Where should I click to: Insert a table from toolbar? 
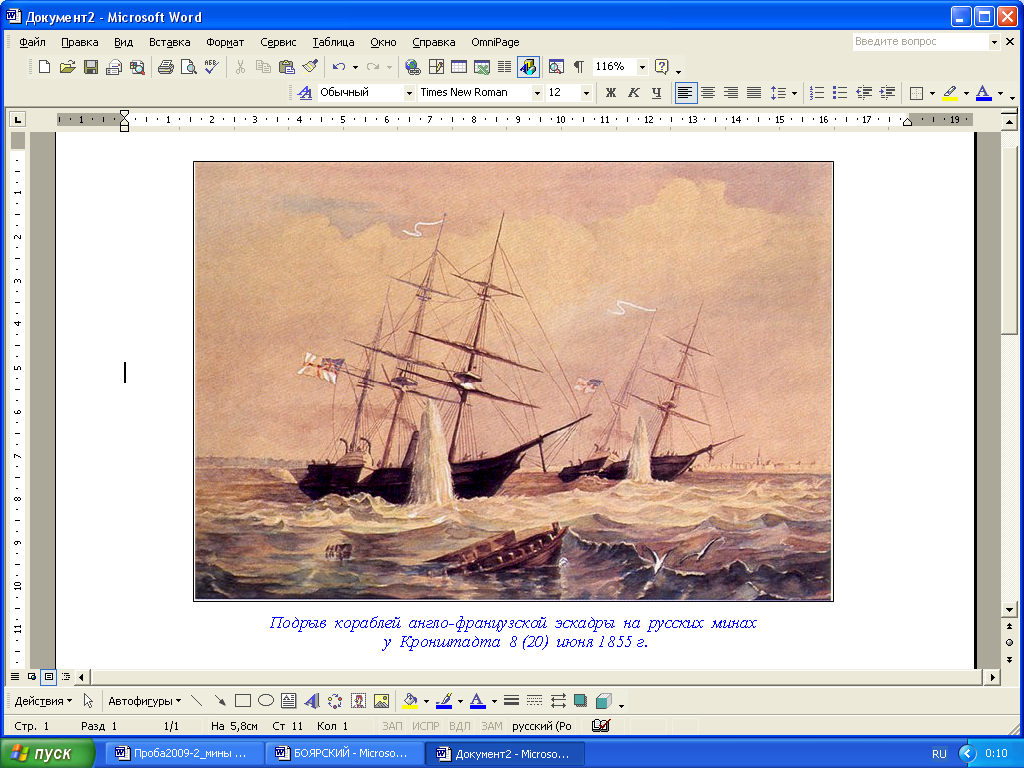click(459, 67)
